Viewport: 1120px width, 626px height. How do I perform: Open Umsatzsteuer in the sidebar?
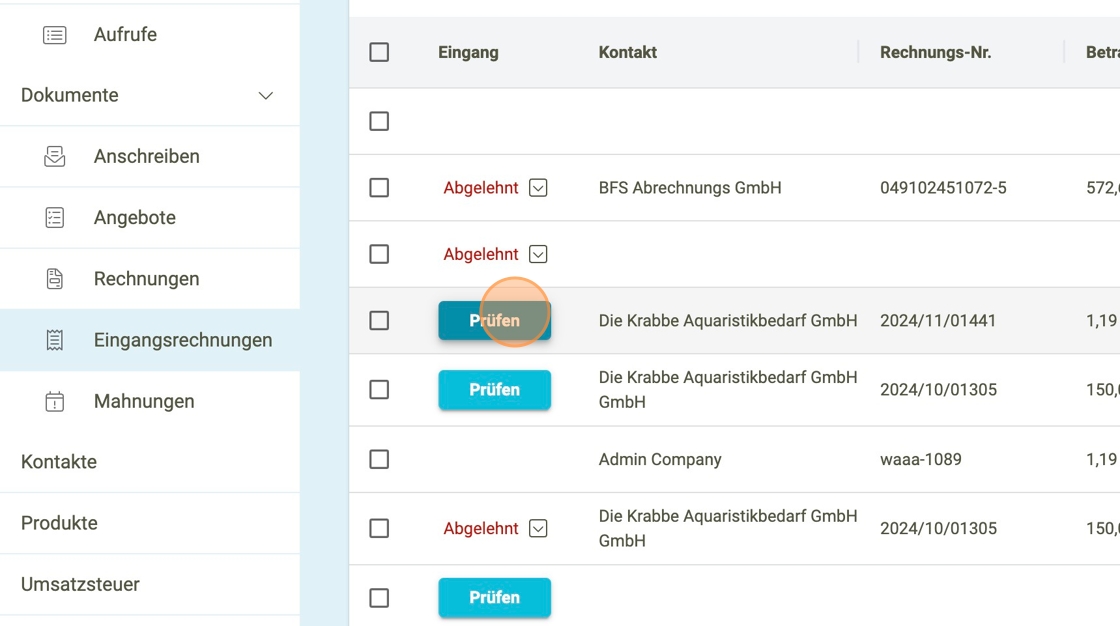[x=80, y=584]
